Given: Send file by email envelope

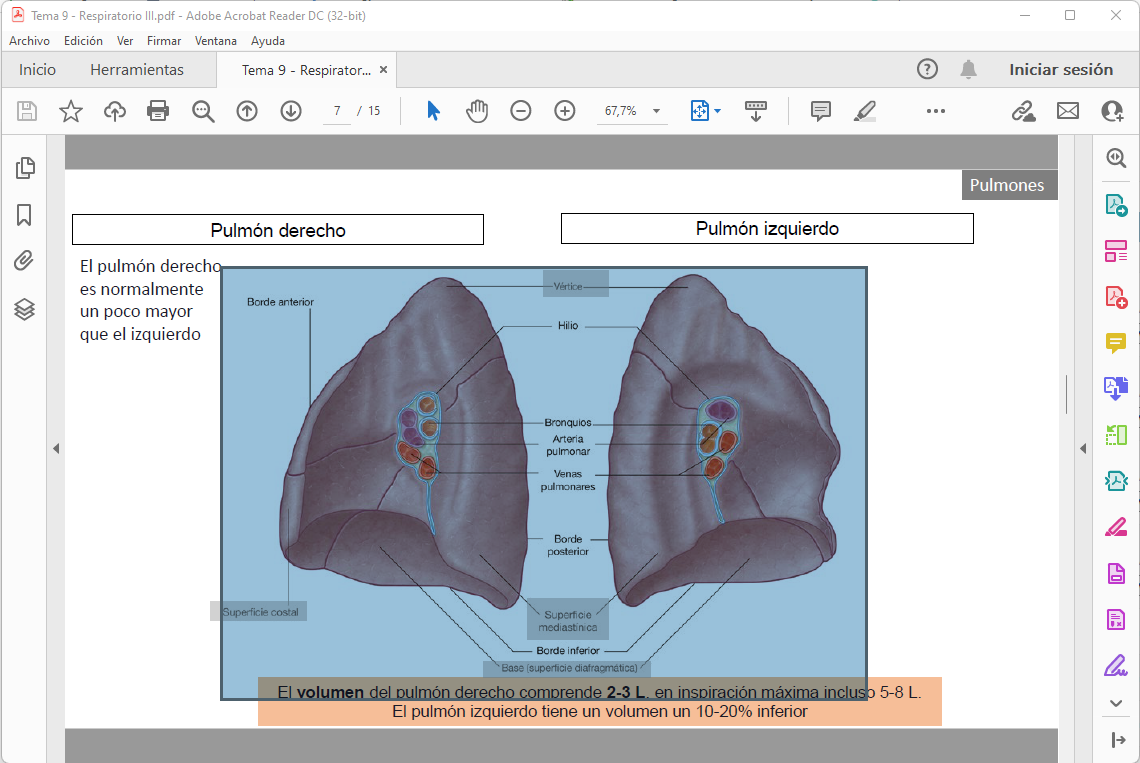Looking at the screenshot, I should point(1068,111).
